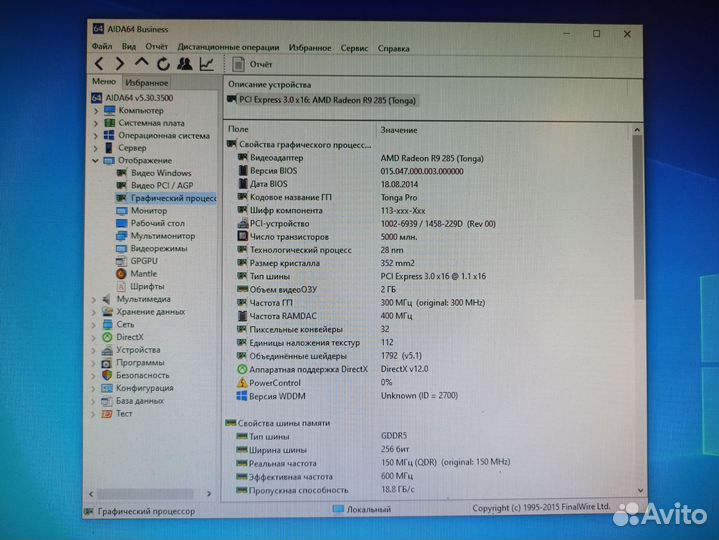Click the Мультимонитор icon in tree
Viewport: 719px width, 540px height.
(x=122, y=236)
